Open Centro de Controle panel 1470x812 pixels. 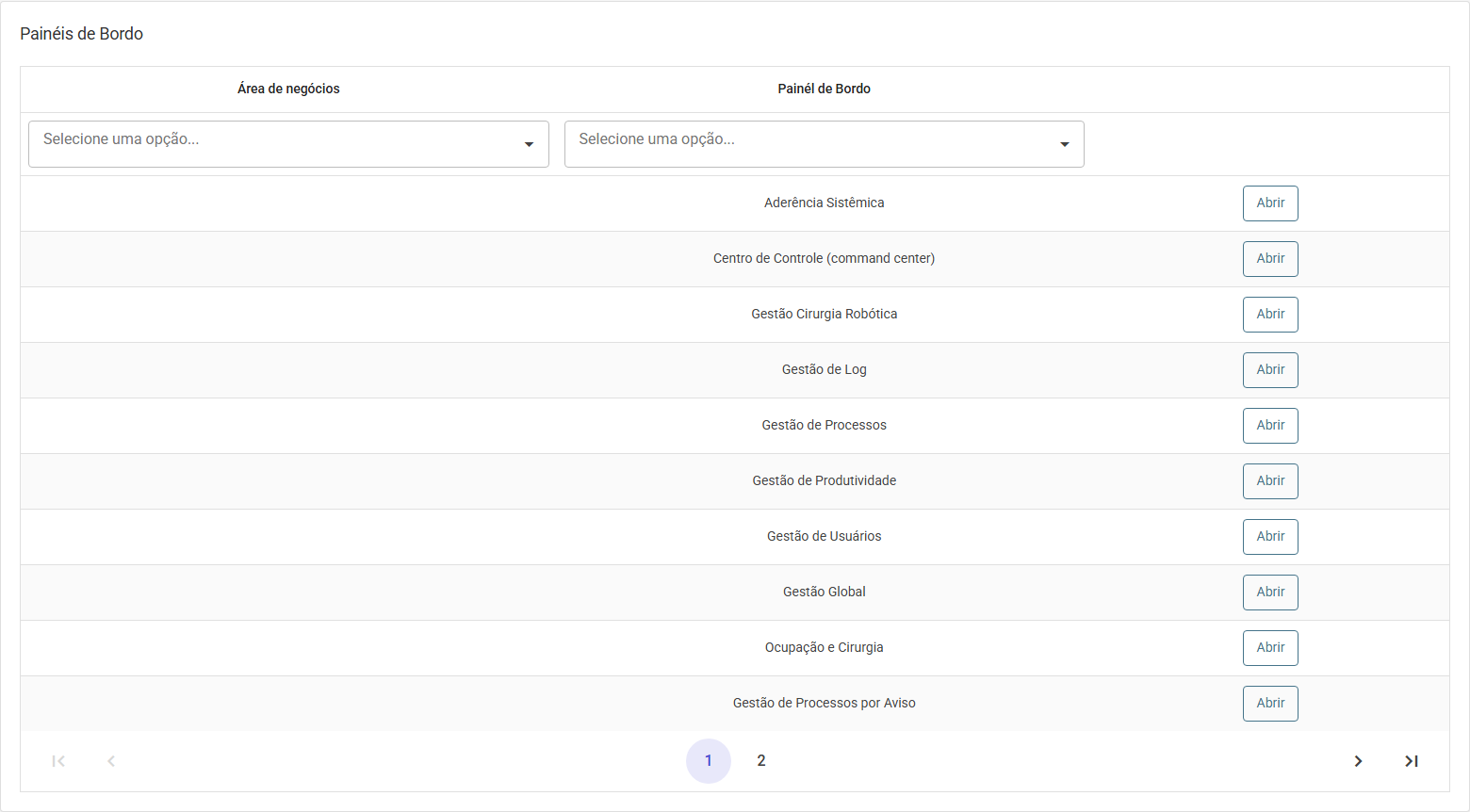1270,259
